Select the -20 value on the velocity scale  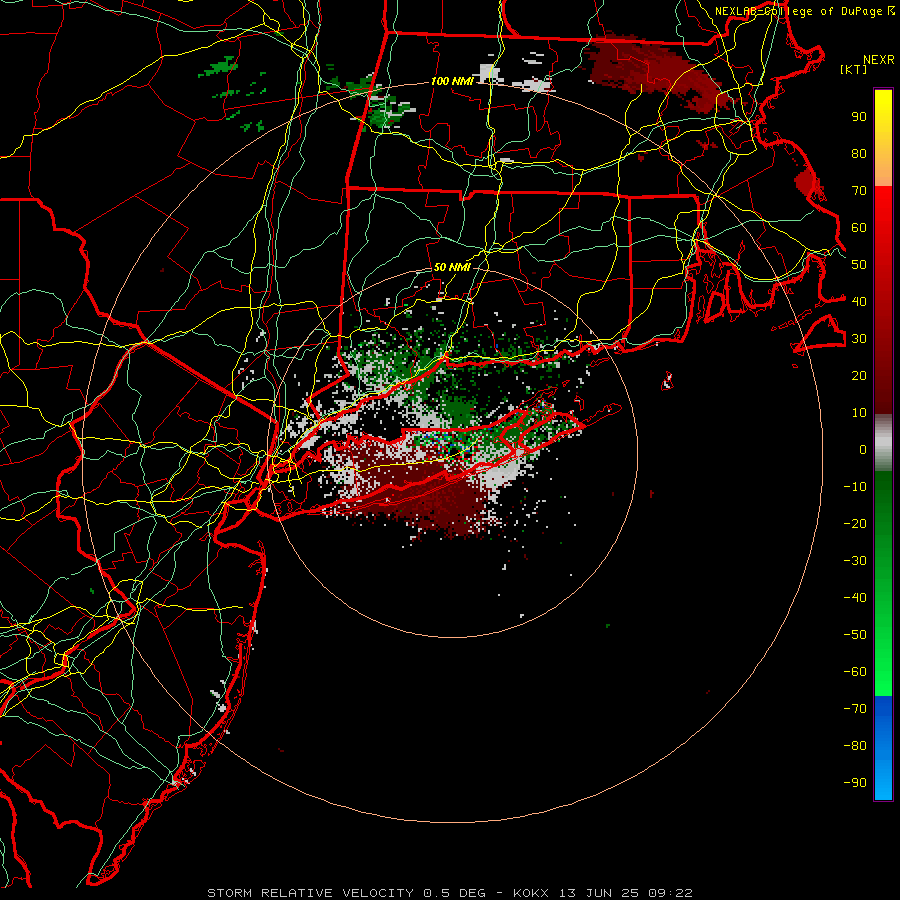(x=855, y=524)
